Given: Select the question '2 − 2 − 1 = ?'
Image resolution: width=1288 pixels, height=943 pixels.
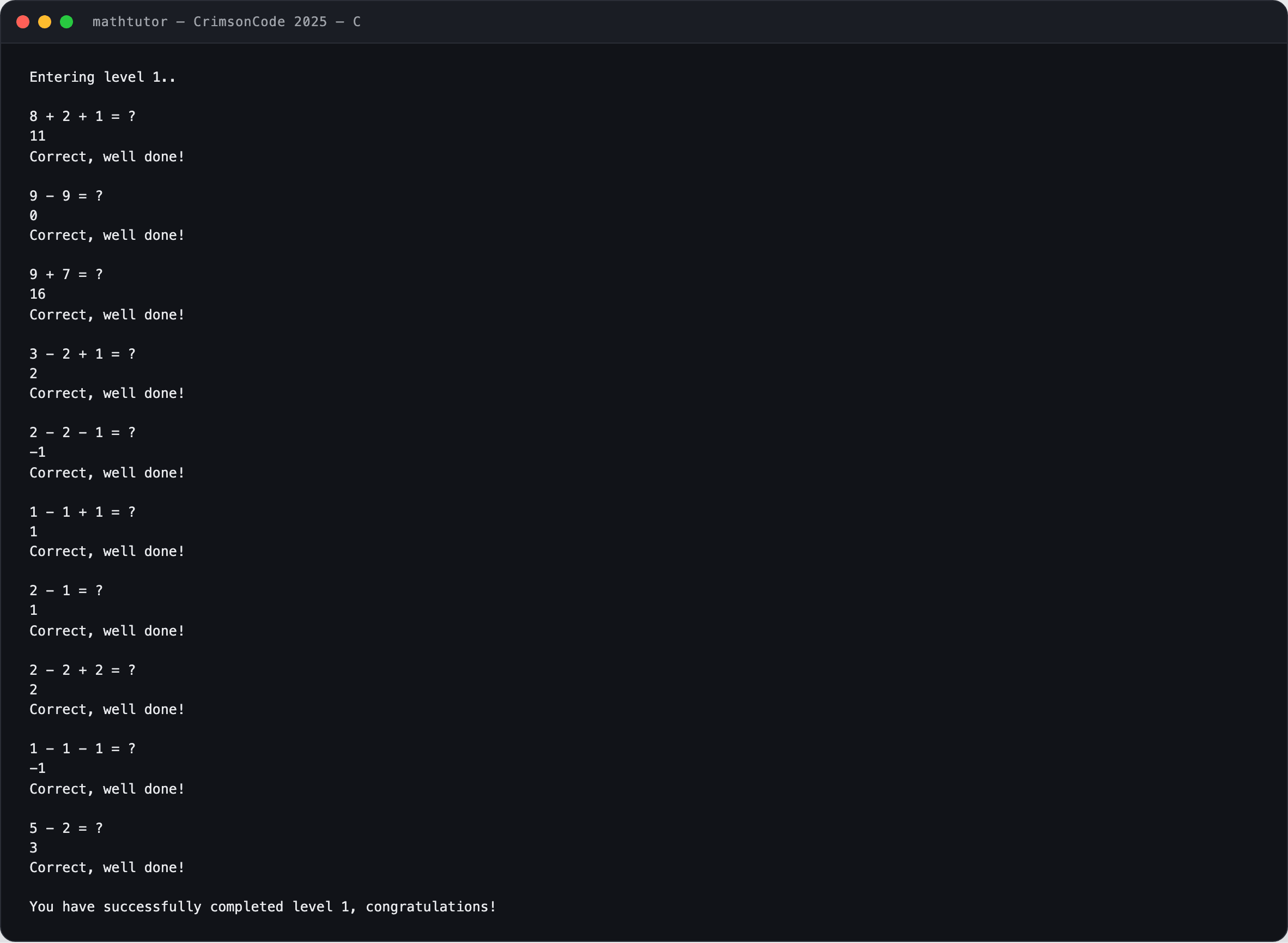Looking at the screenshot, I should [83, 433].
